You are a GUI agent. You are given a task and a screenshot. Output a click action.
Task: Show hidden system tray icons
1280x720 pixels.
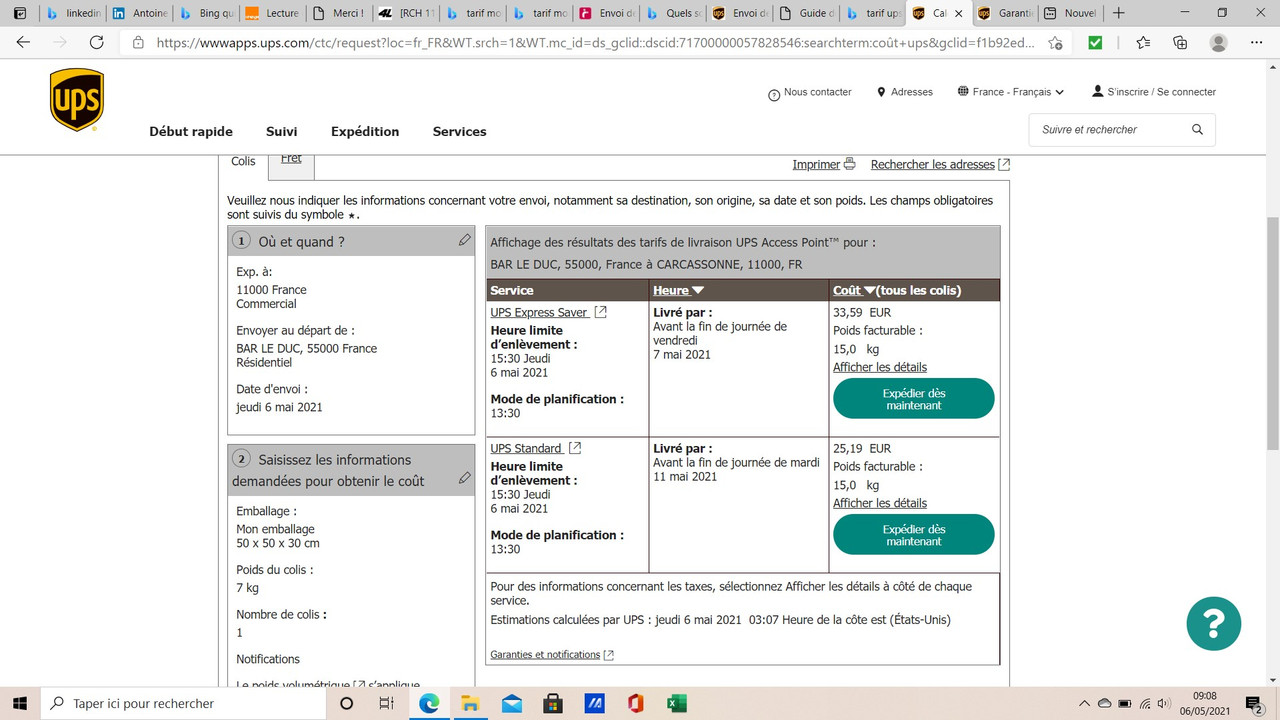click(x=1084, y=703)
